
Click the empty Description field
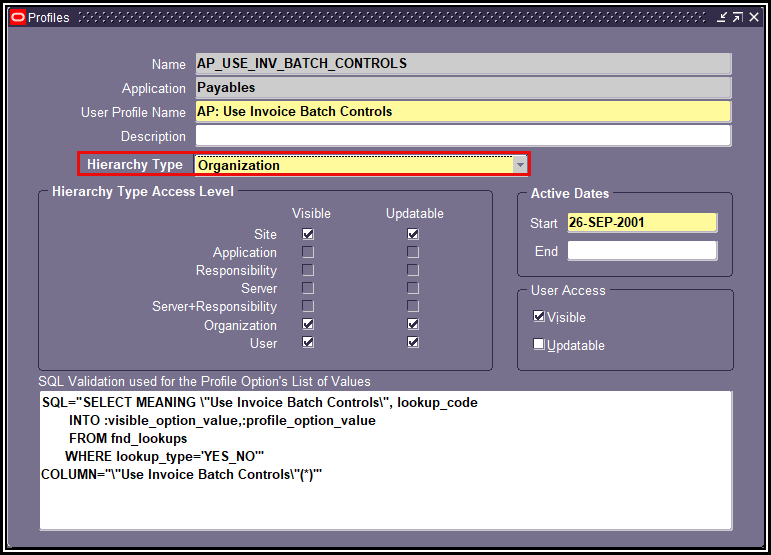pyautogui.click(x=463, y=136)
